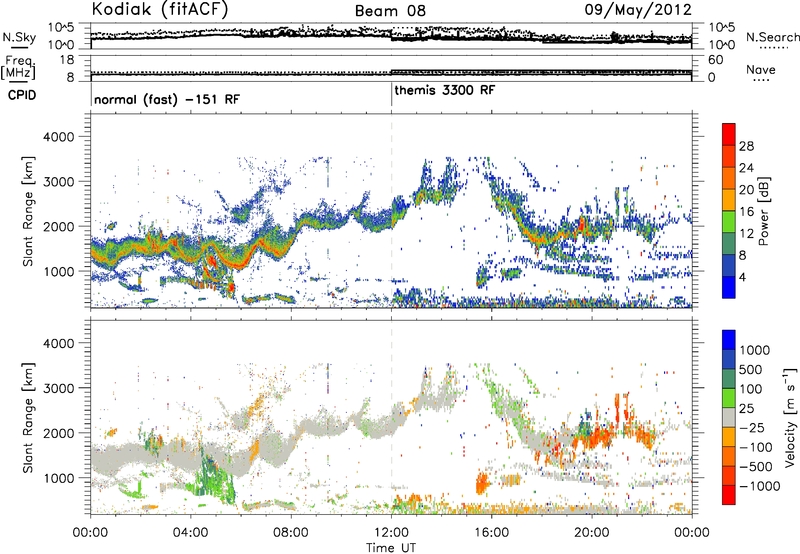The image size is (800, 554).
Task: Click the "2000" tick on power panel
Action: [x=59, y=226]
